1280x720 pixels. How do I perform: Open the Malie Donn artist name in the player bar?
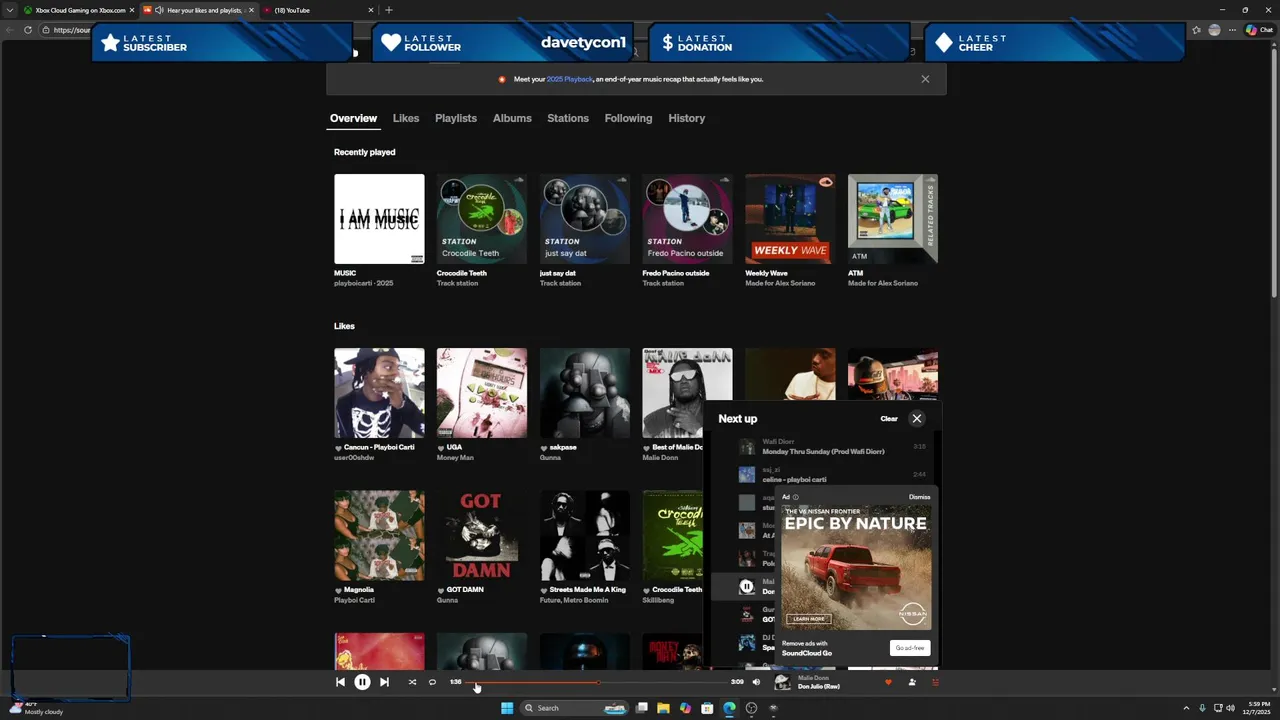(813, 678)
